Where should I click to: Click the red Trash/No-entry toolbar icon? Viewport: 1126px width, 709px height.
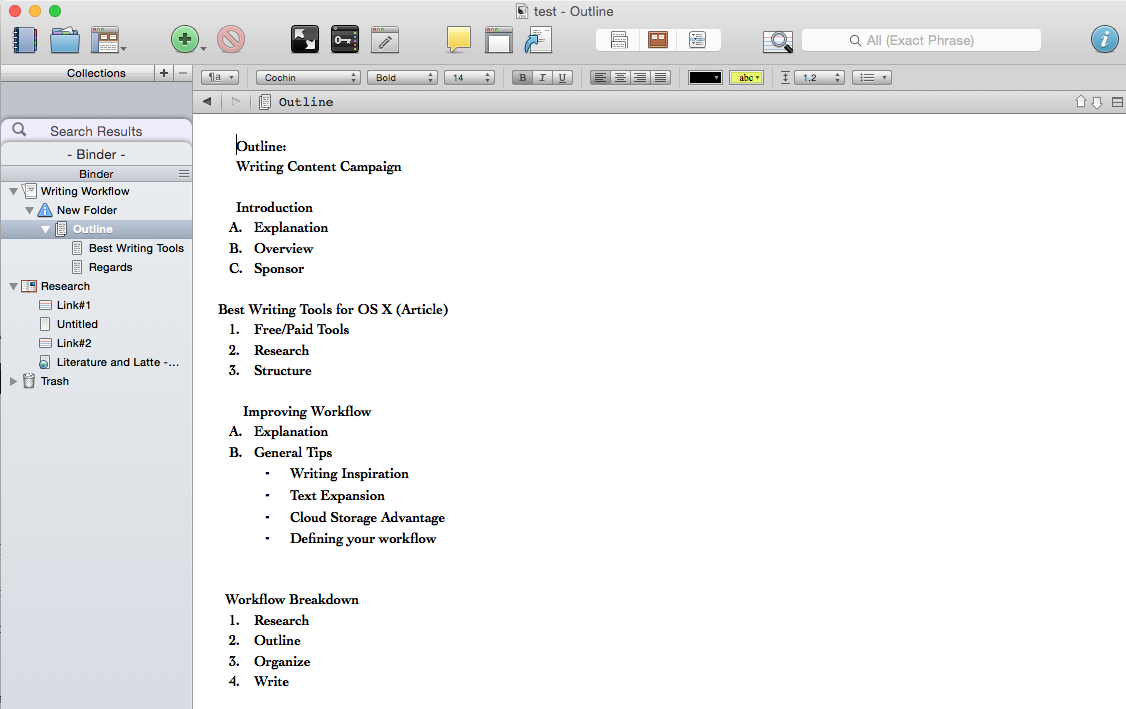[231, 40]
